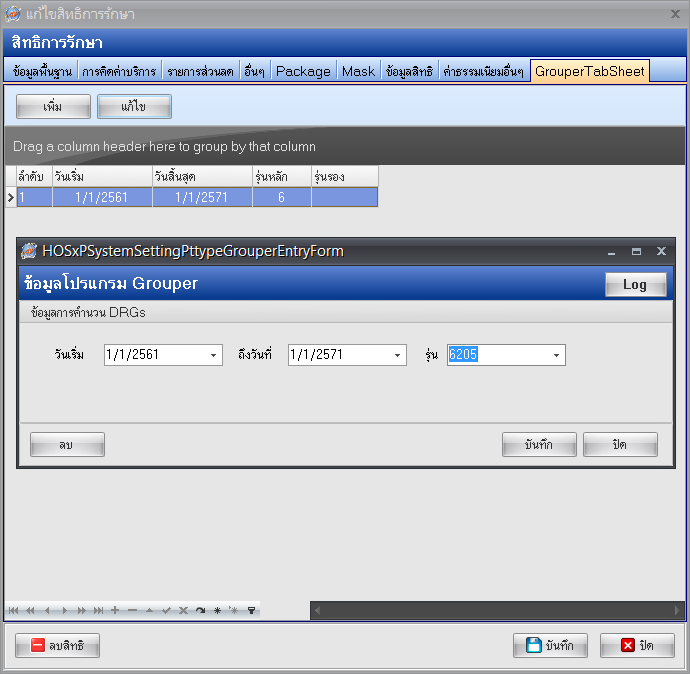This screenshot has width=690, height=674.
Task: Open the ข้อมูลพื้นฐาน tab
Action: tap(43, 71)
